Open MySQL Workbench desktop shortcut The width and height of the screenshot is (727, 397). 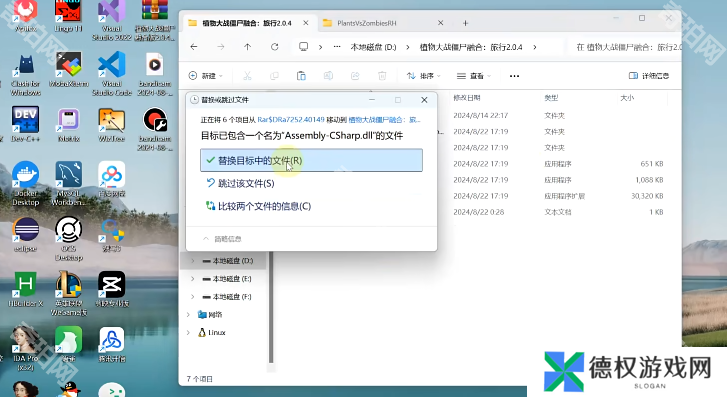coord(69,183)
